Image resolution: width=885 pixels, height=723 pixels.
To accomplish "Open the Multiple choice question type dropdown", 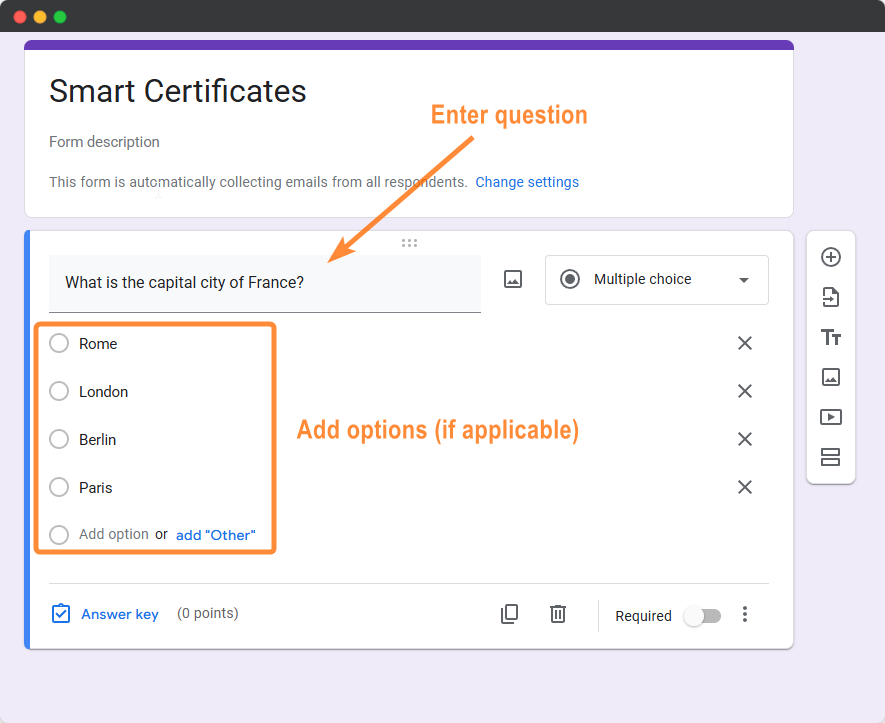I will pos(656,279).
